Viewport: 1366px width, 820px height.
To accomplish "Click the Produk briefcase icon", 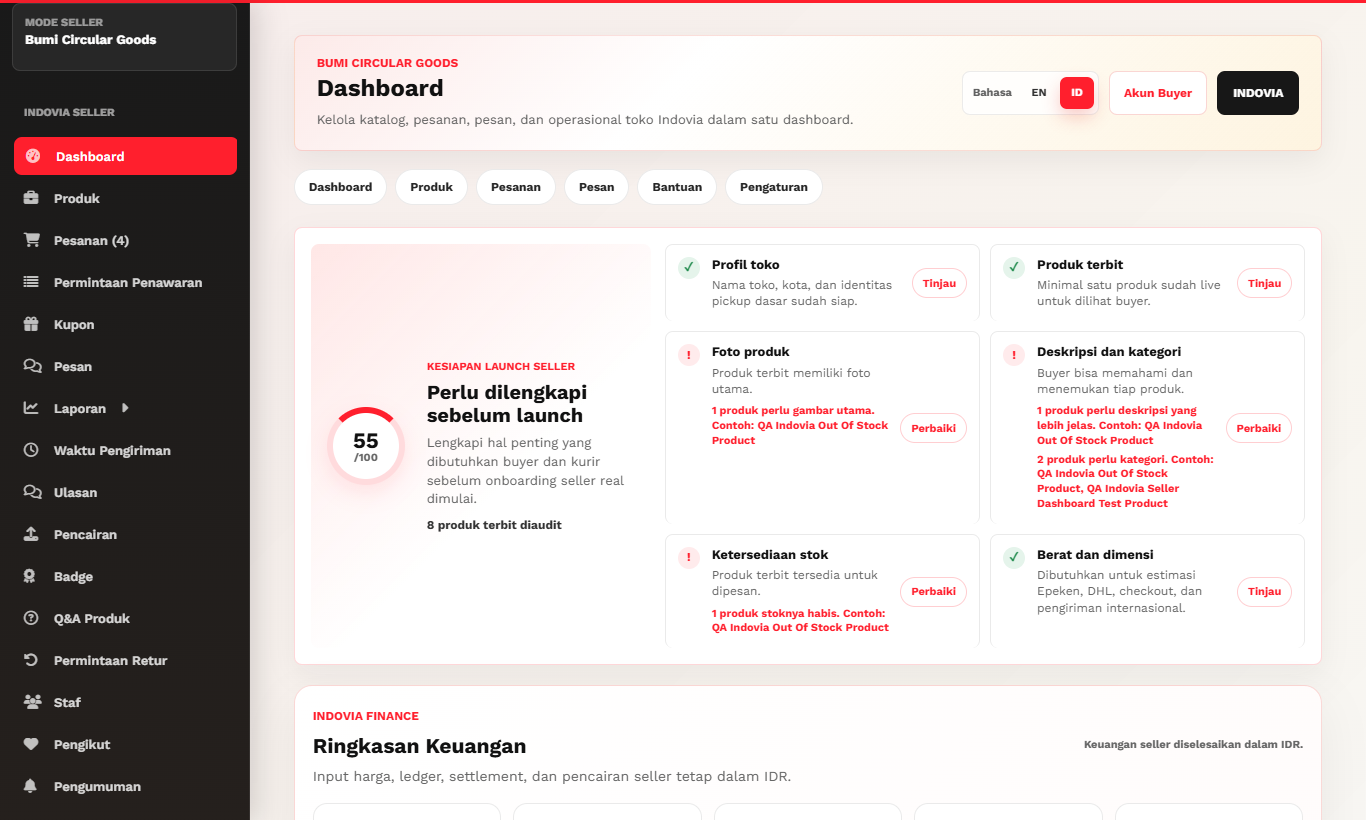I will pyautogui.click(x=32, y=198).
